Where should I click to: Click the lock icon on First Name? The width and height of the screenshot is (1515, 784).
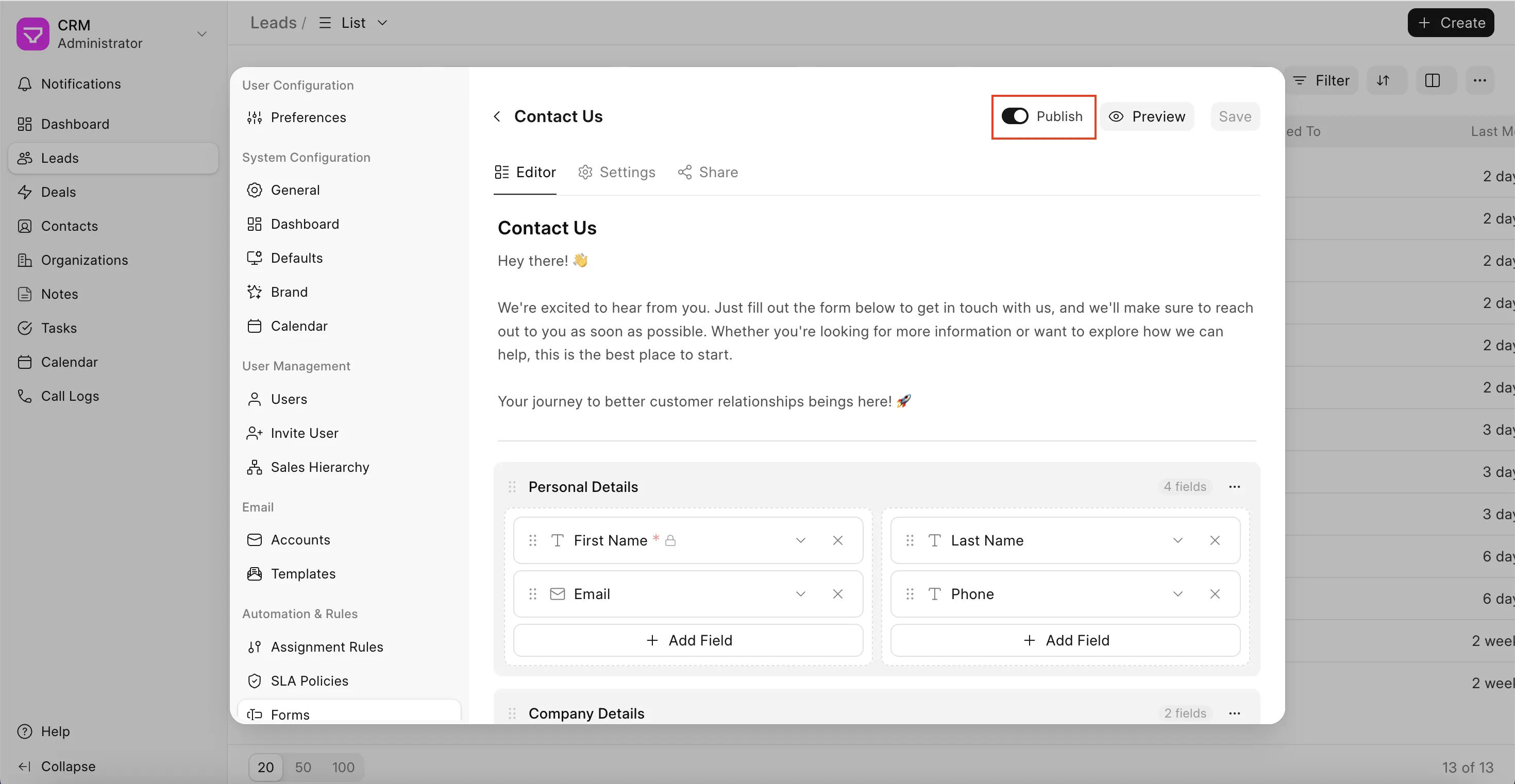pos(670,540)
